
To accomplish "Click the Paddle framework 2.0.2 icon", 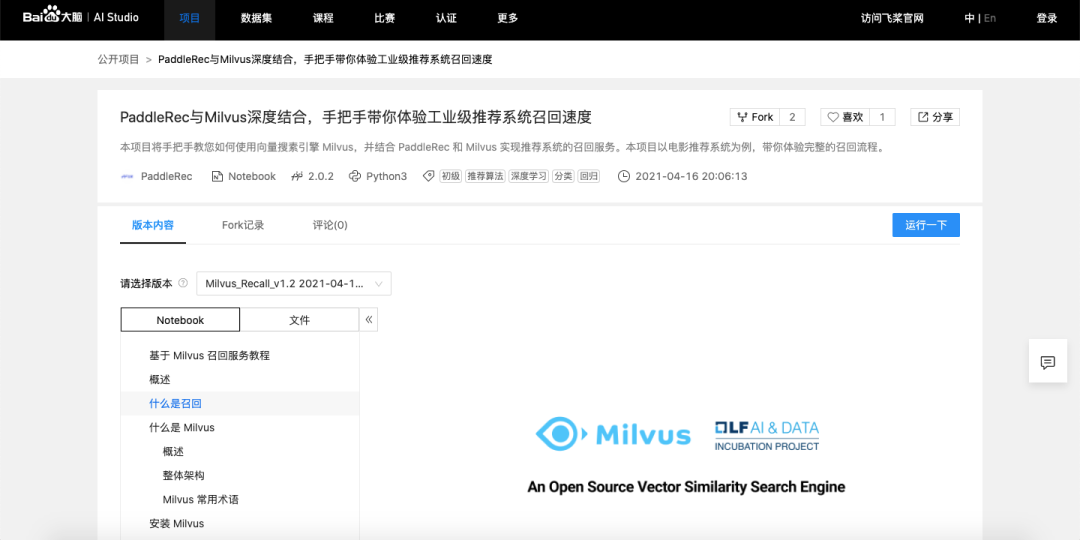I will 297,176.
